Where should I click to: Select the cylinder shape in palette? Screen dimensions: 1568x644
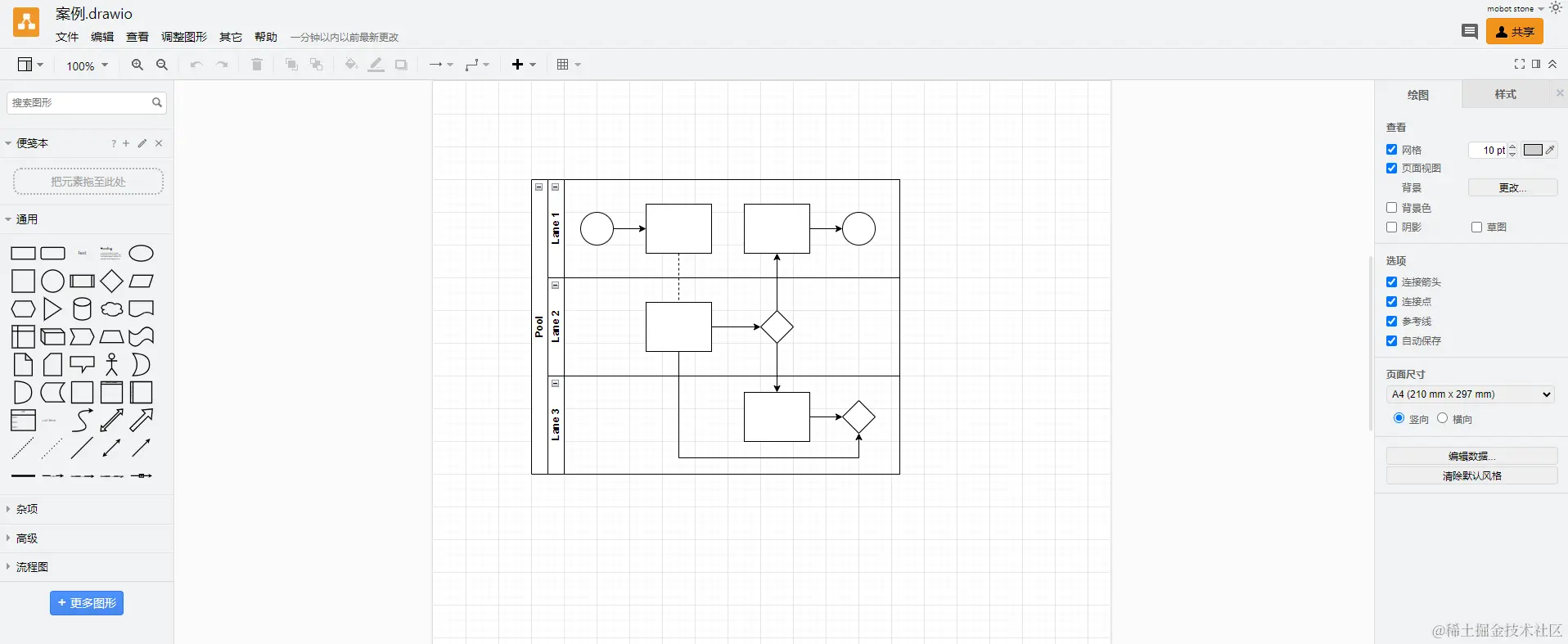click(x=83, y=309)
